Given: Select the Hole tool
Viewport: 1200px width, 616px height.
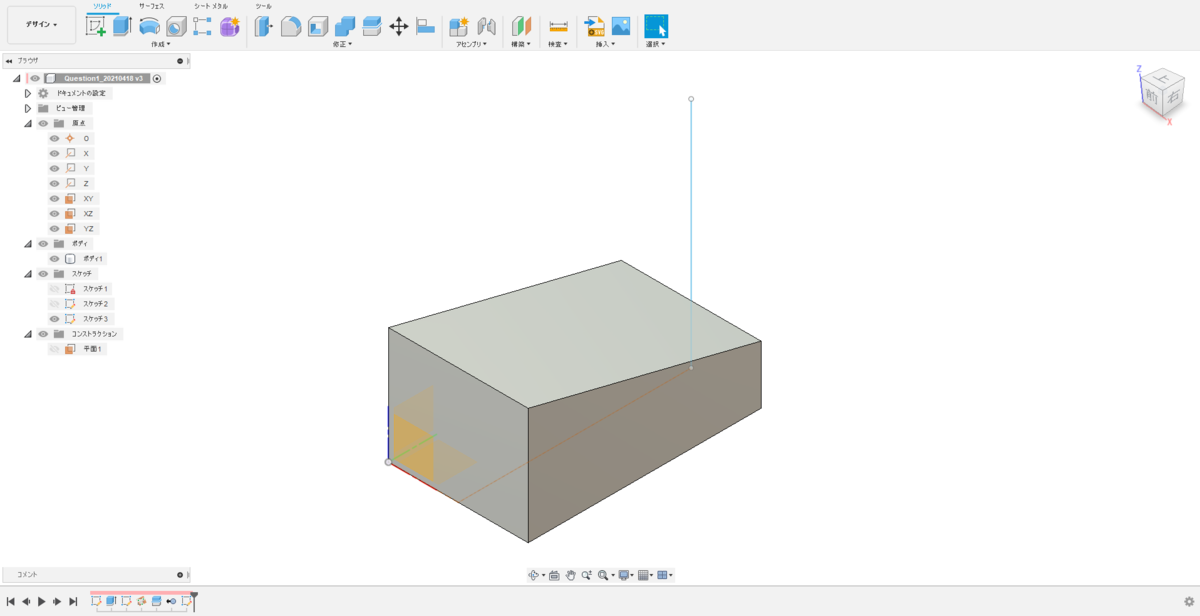Looking at the screenshot, I should pos(176,27).
